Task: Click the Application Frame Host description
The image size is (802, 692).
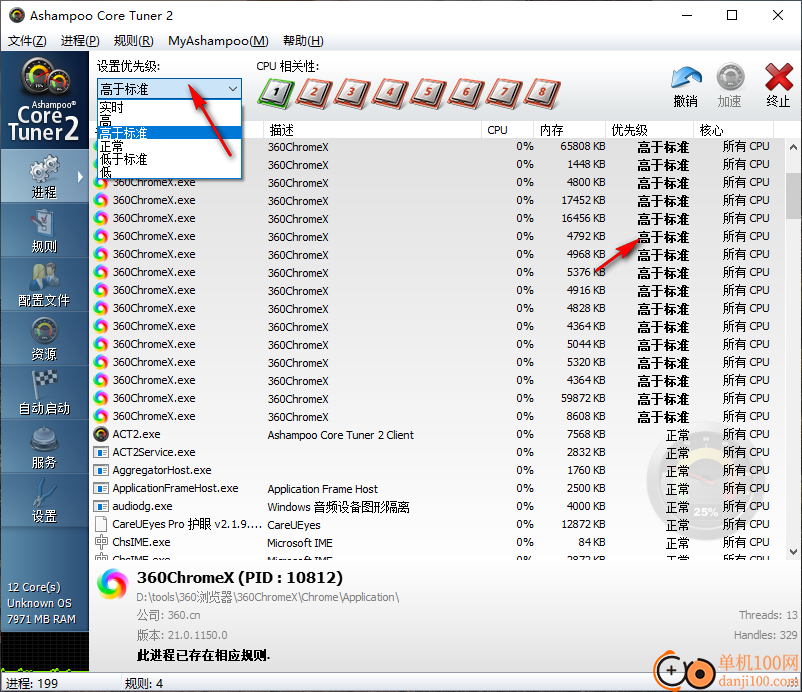Action: click(x=323, y=489)
